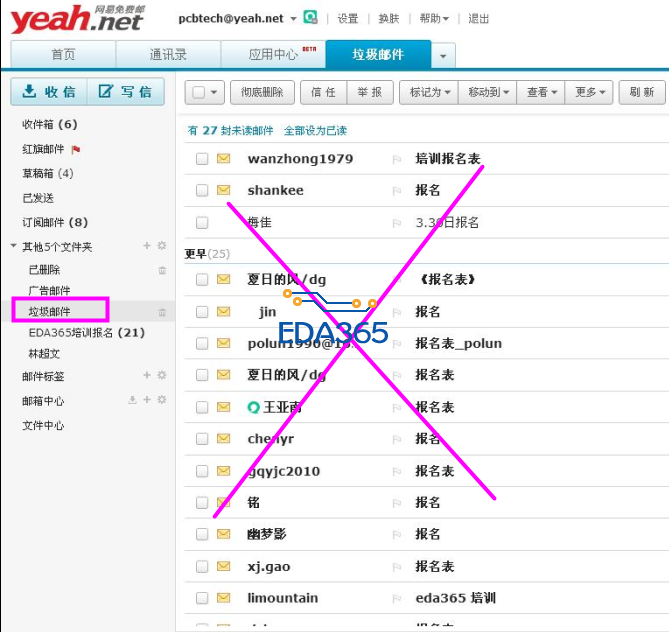Click the green chat icon next to account name
Image resolution: width=669 pixels, height=632 pixels.
coord(310,17)
